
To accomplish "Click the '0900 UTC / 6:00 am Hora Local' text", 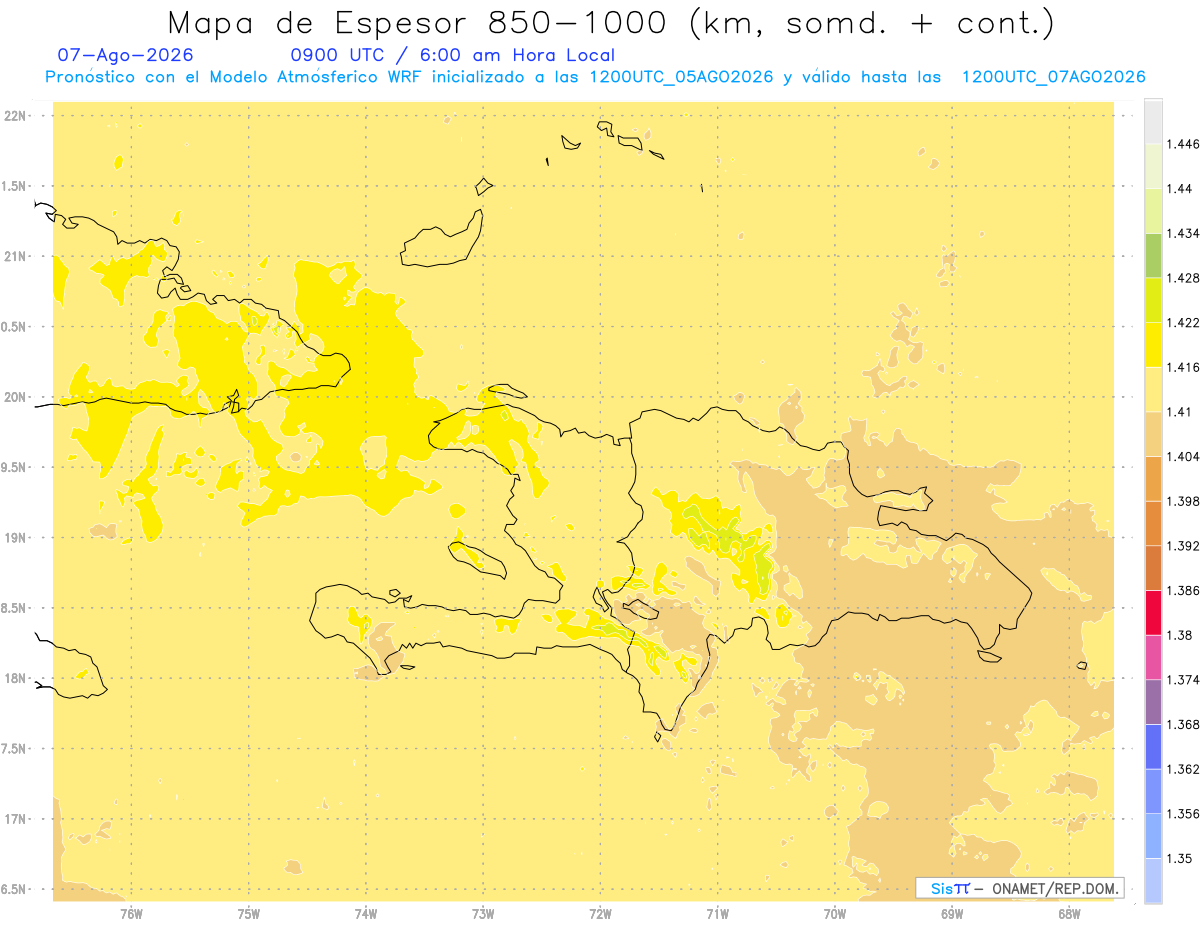I will coord(452,55).
